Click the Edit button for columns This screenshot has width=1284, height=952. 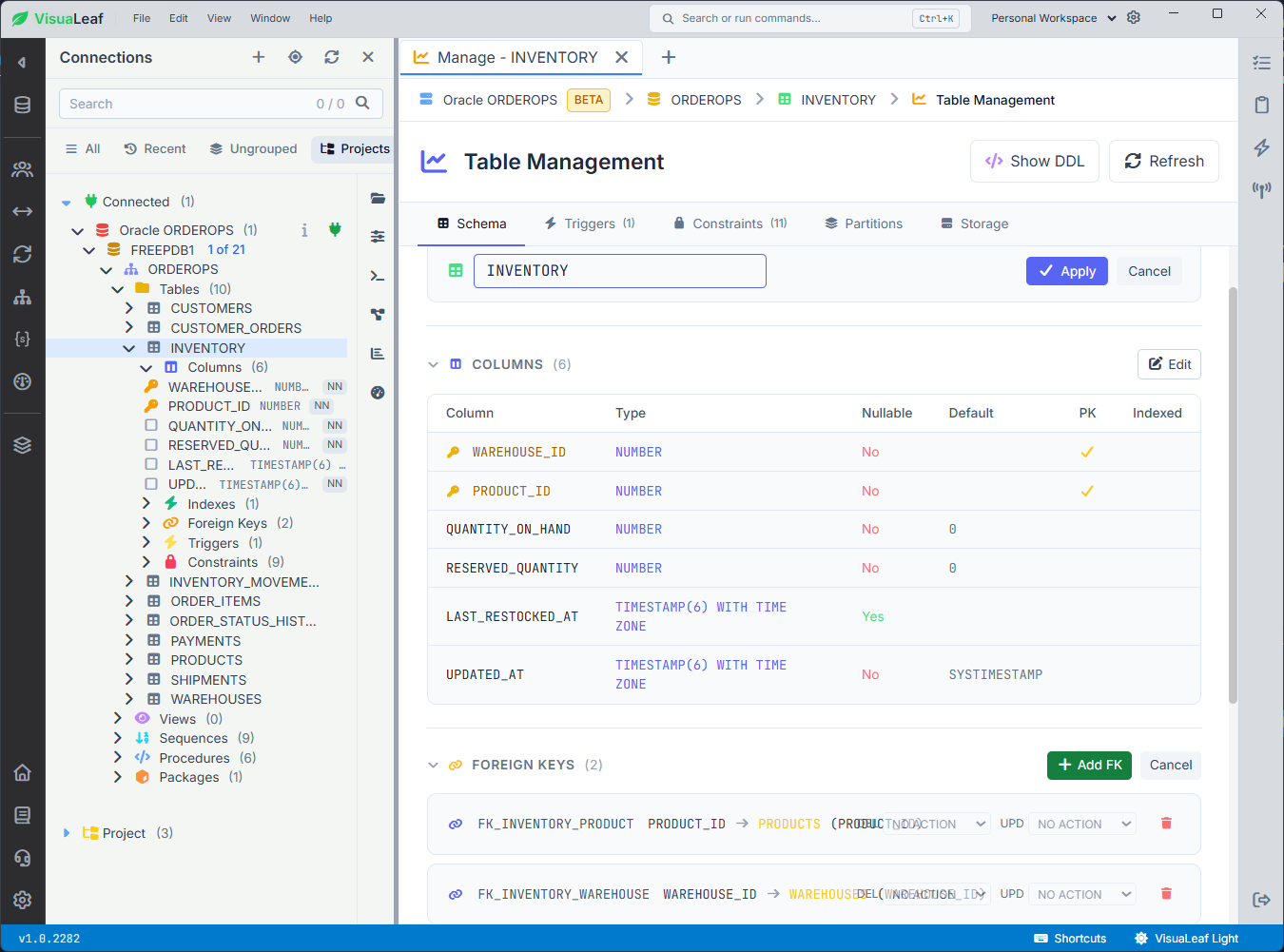click(1169, 364)
